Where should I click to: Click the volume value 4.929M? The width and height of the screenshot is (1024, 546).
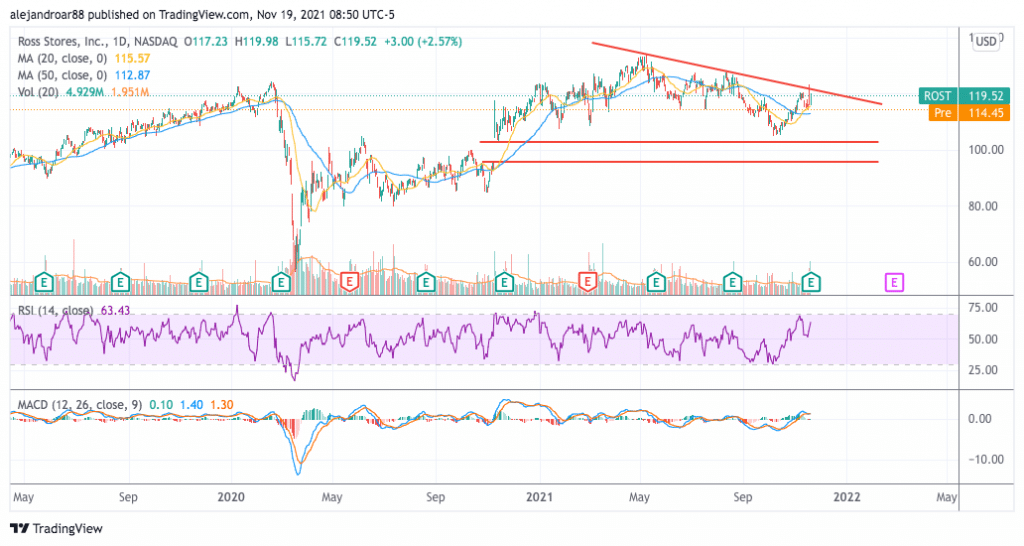(85, 92)
